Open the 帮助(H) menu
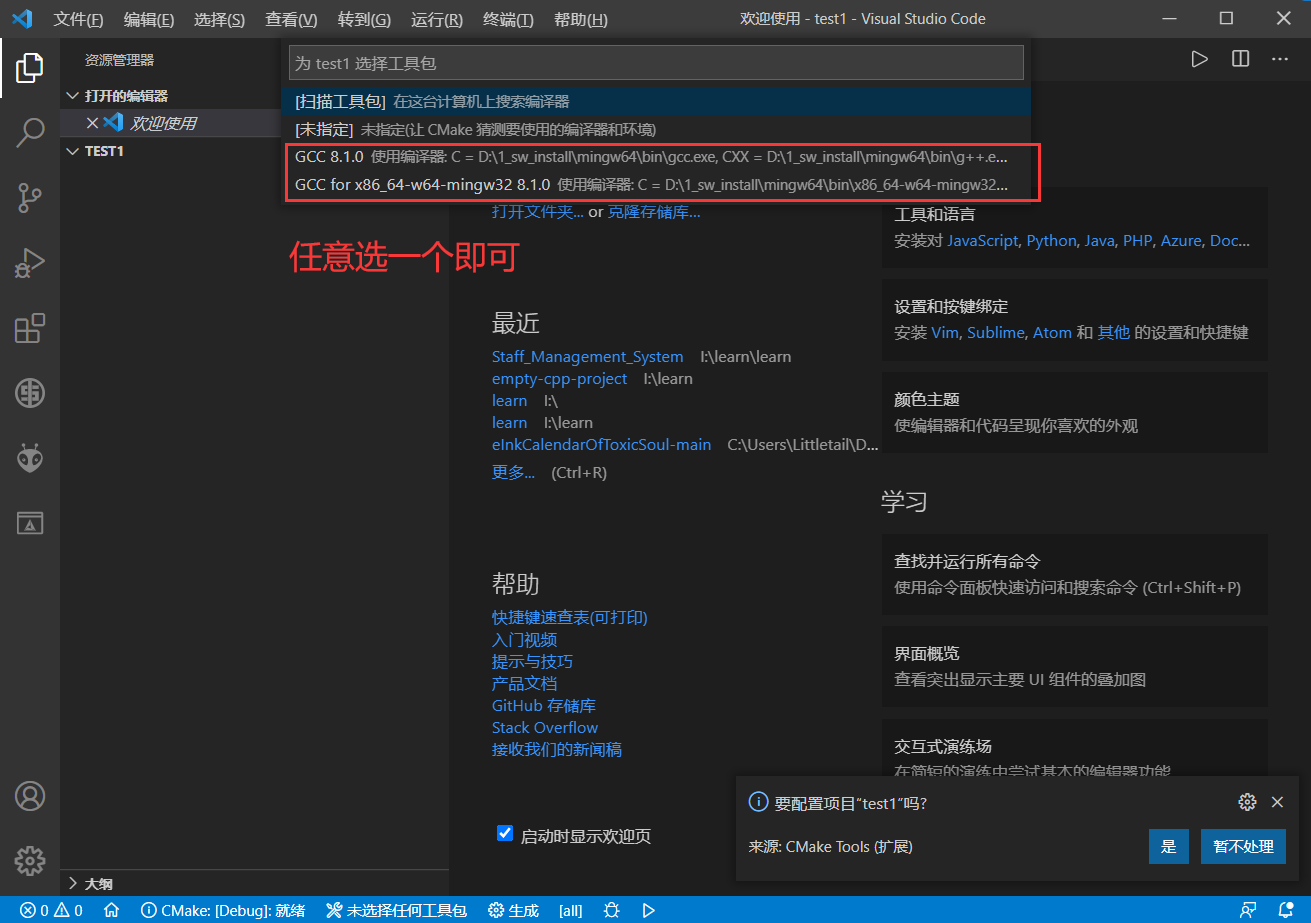Viewport: 1311px width, 923px height. 580,19
